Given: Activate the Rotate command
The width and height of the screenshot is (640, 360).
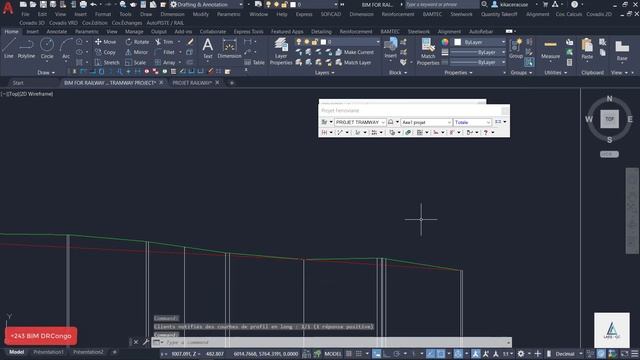Looking at the screenshot, I should pos(137,42).
